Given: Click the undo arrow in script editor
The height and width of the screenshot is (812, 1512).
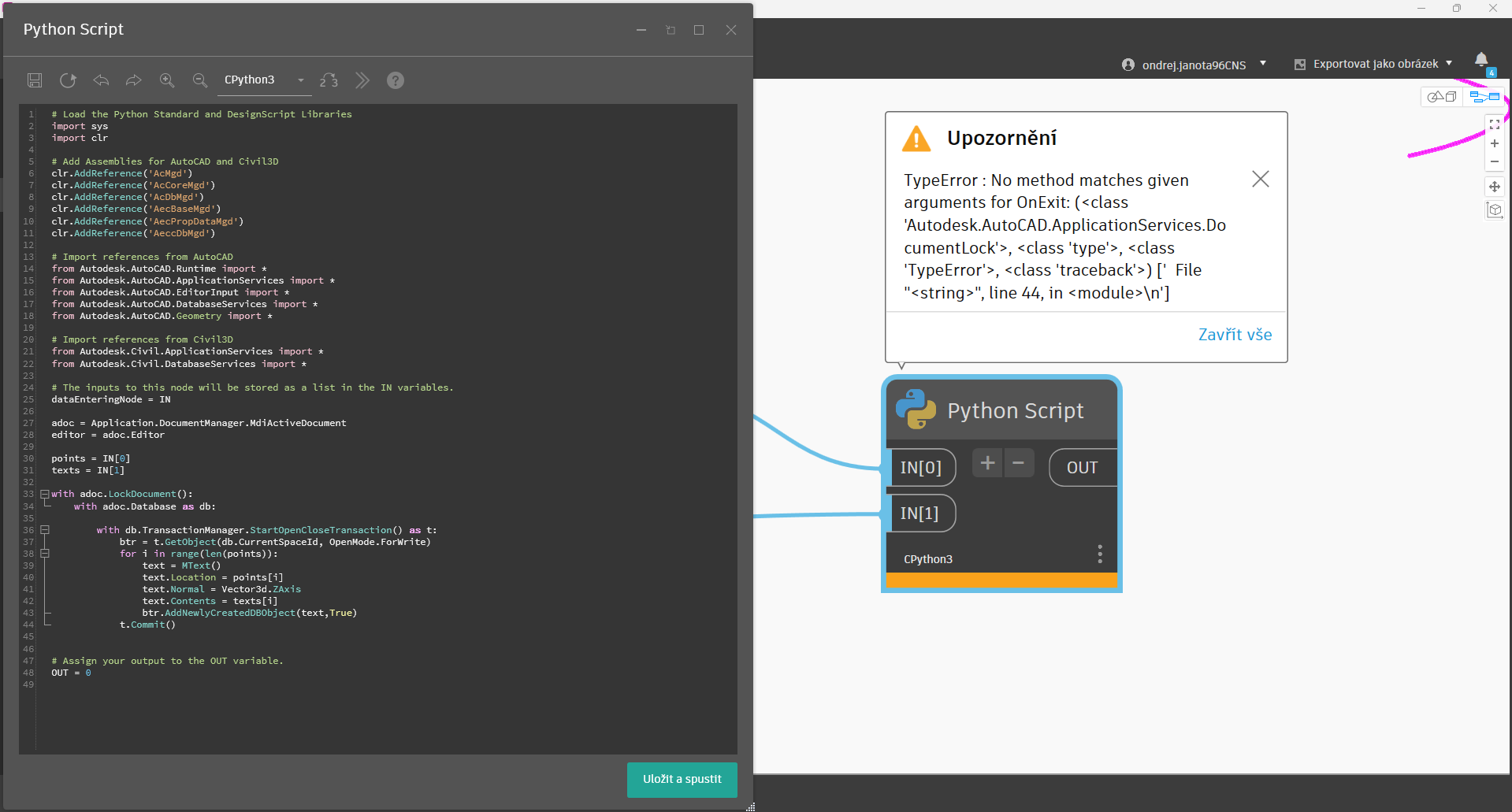Looking at the screenshot, I should (x=101, y=80).
